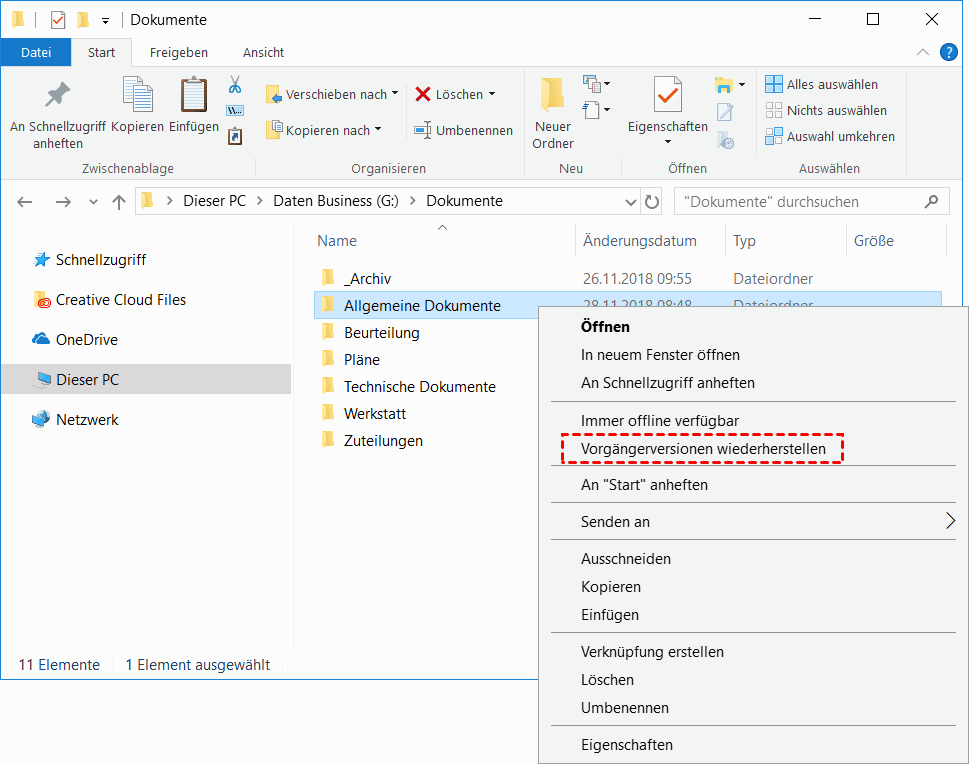
Task: Click the Neuer Ordner icon
Action: 552,96
